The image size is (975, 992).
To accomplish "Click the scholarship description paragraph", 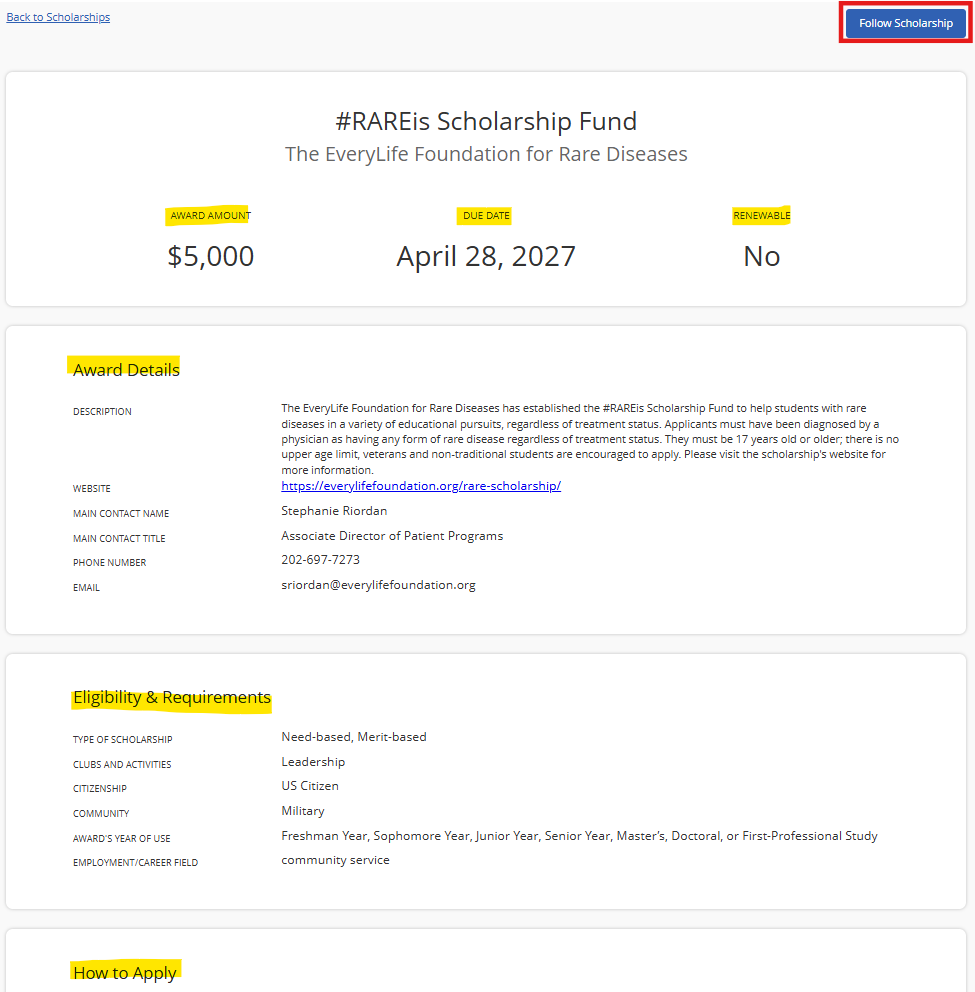I will coord(590,439).
